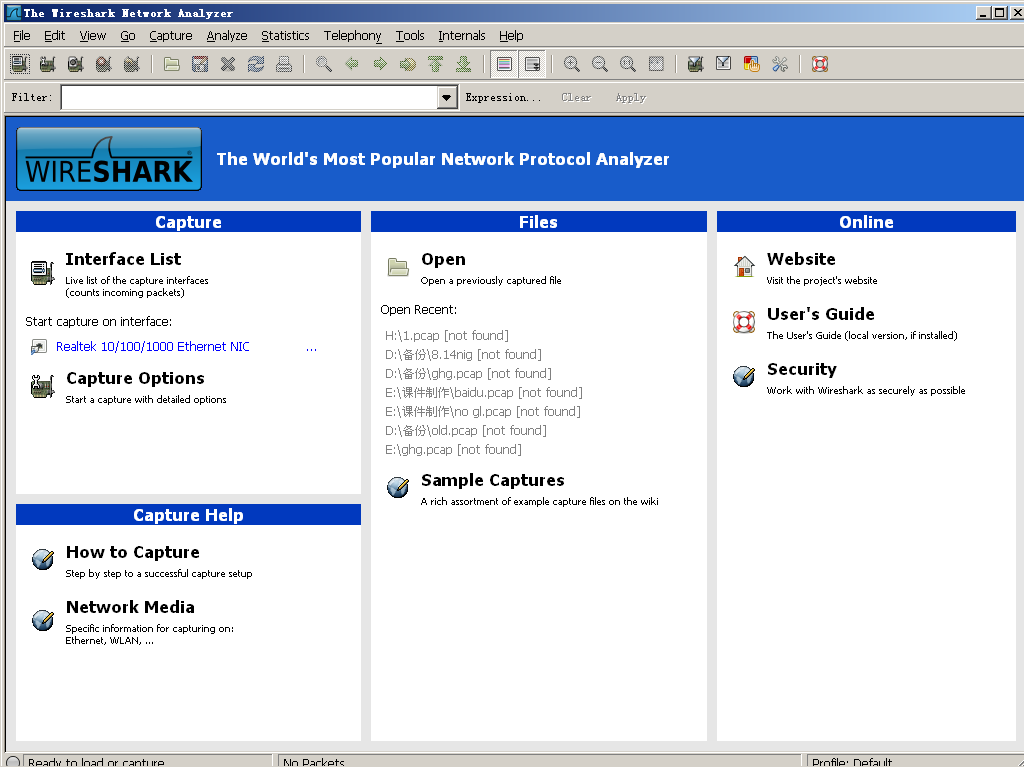Click the Security entry under Online
The image size is (1024, 768).
pyautogui.click(x=801, y=370)
